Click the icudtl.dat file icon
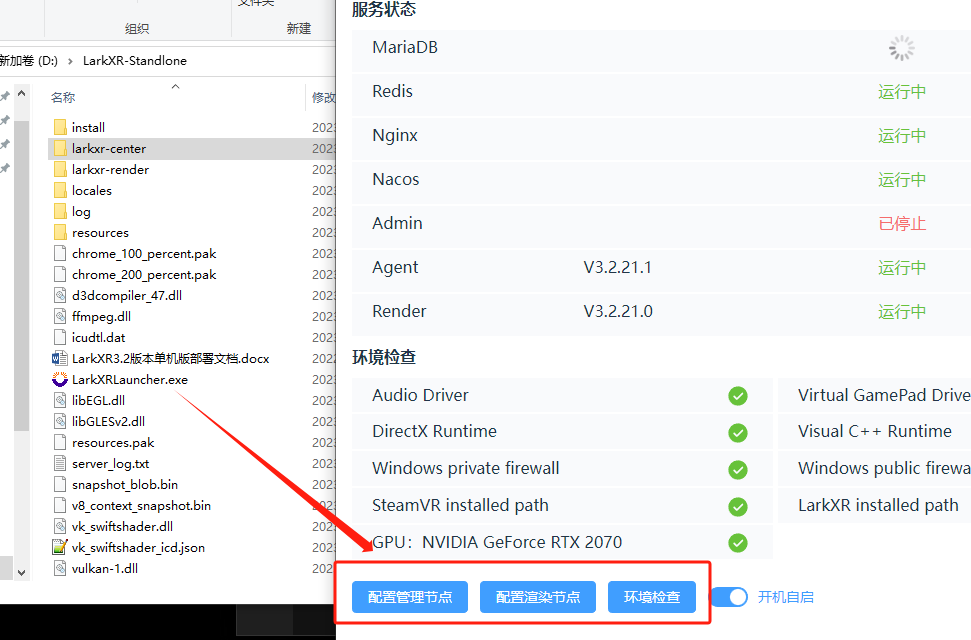Viewport: 971px width, 640px height. pos(60,338)
